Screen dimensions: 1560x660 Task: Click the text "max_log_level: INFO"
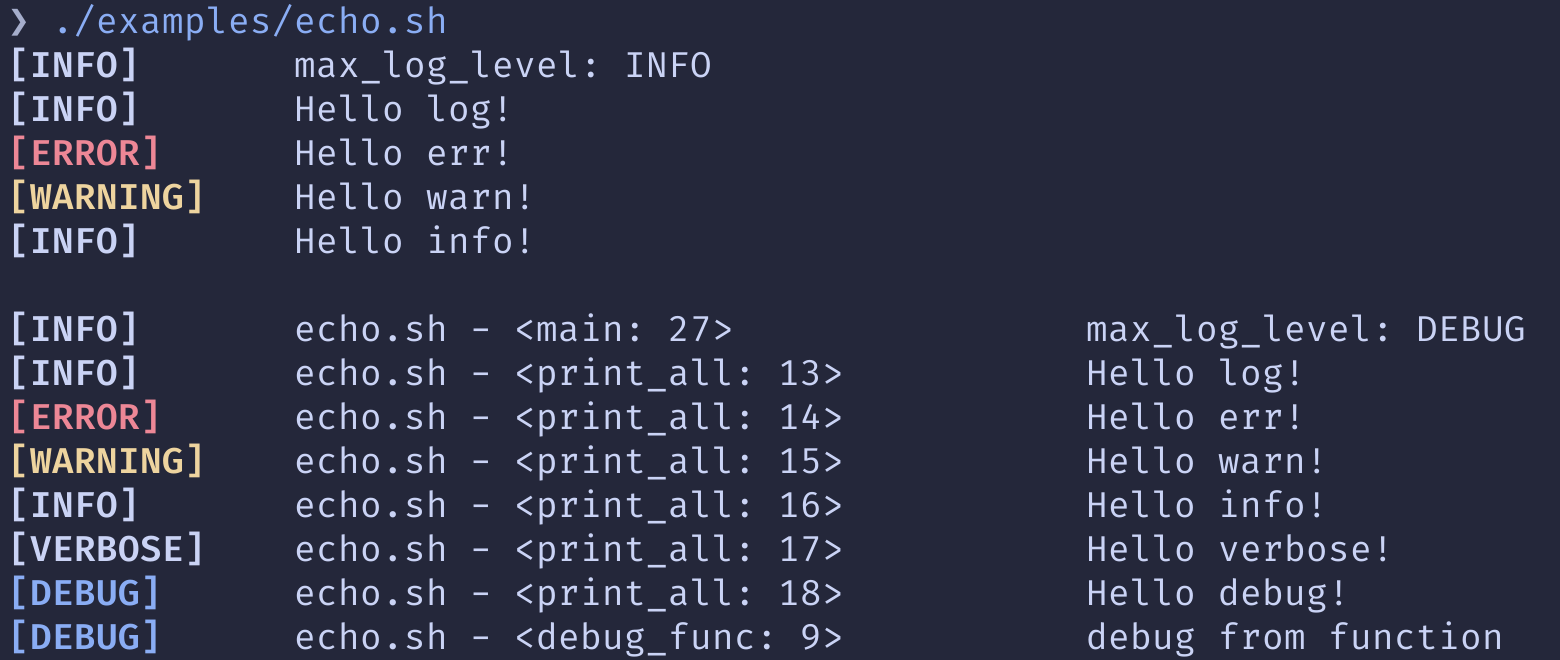(503, 66)
